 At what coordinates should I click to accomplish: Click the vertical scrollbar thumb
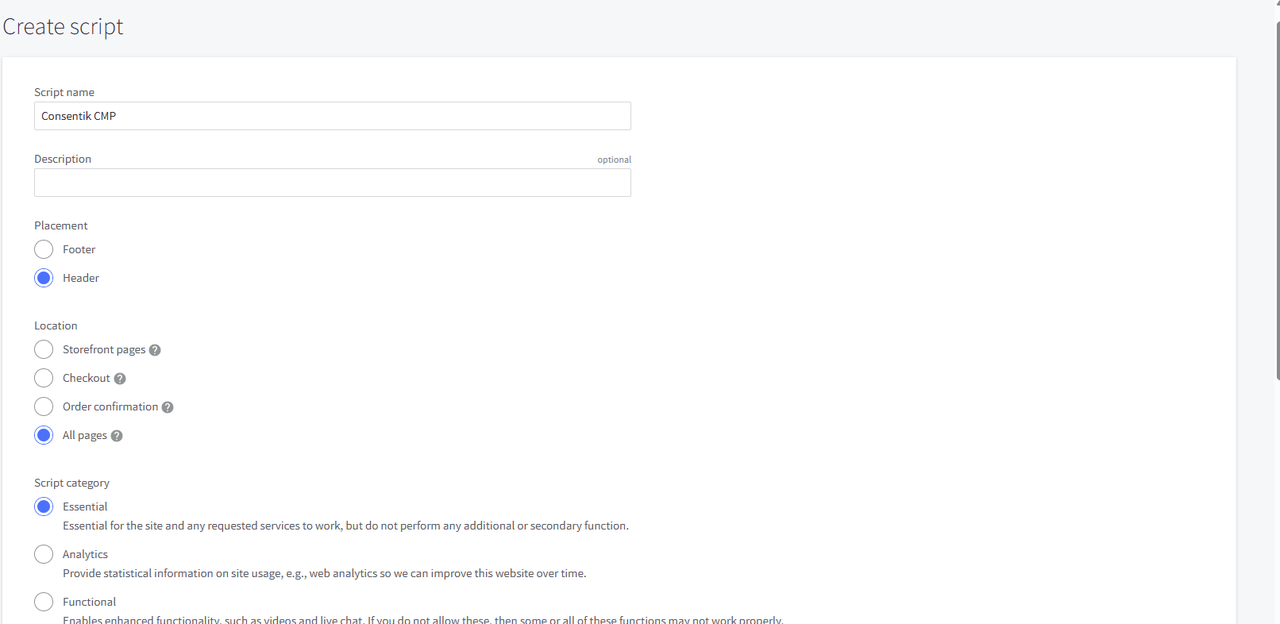[1276, 200]
